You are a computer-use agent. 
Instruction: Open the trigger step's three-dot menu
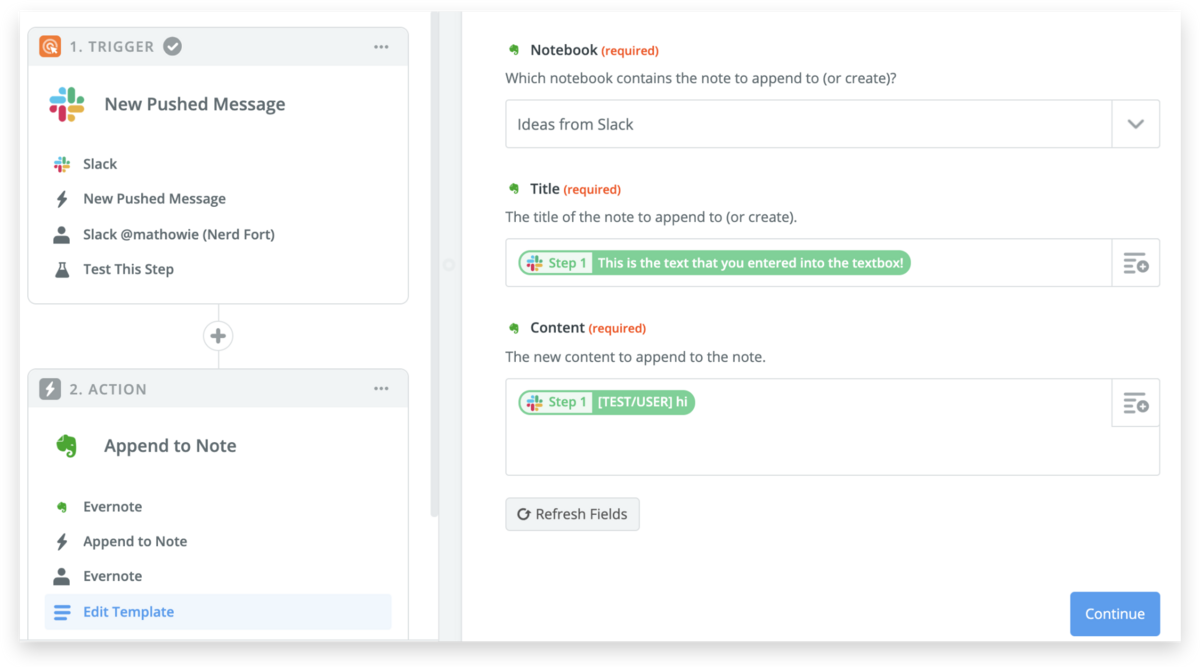pos(381,47)
